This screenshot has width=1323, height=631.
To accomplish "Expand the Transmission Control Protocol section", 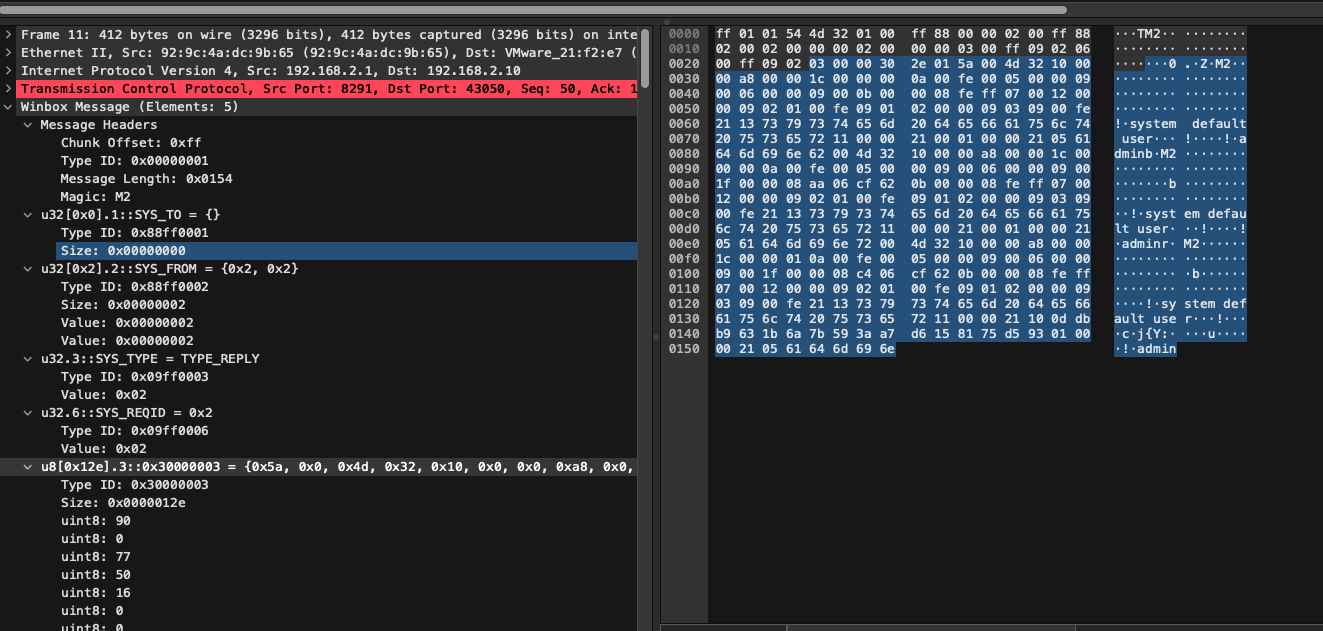I will tap(8, 88).
